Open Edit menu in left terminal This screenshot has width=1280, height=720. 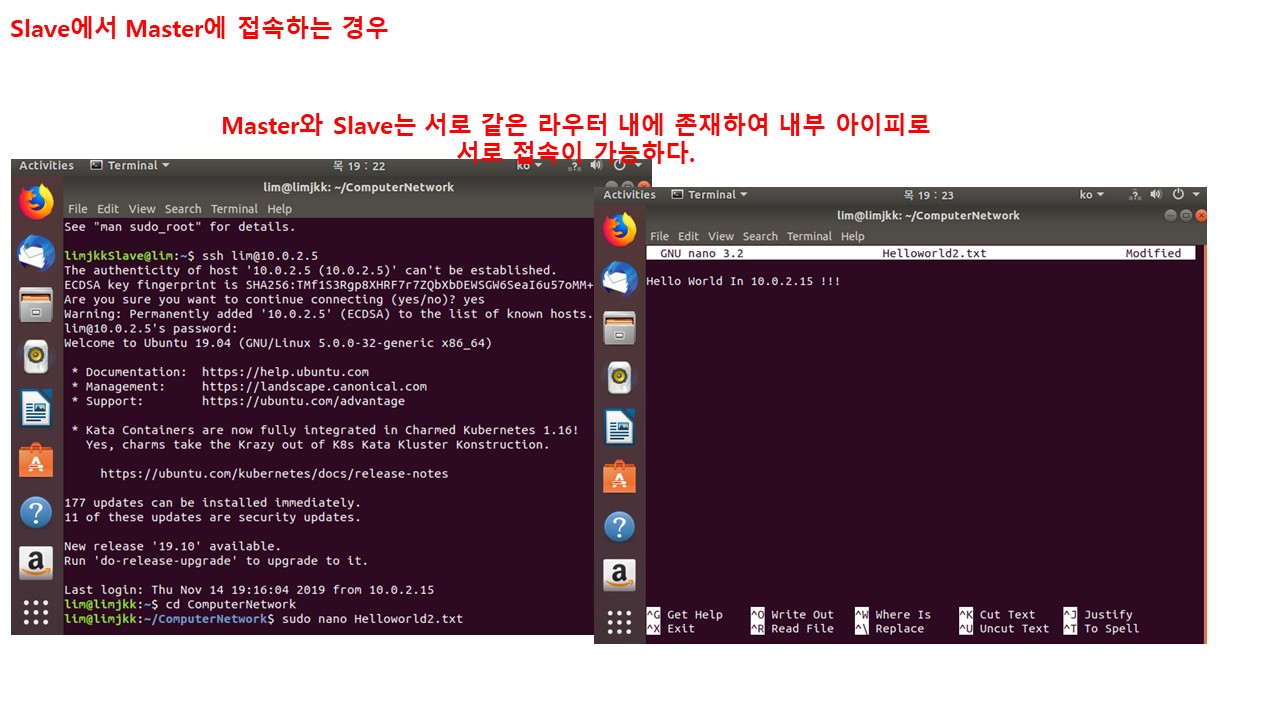108,209
